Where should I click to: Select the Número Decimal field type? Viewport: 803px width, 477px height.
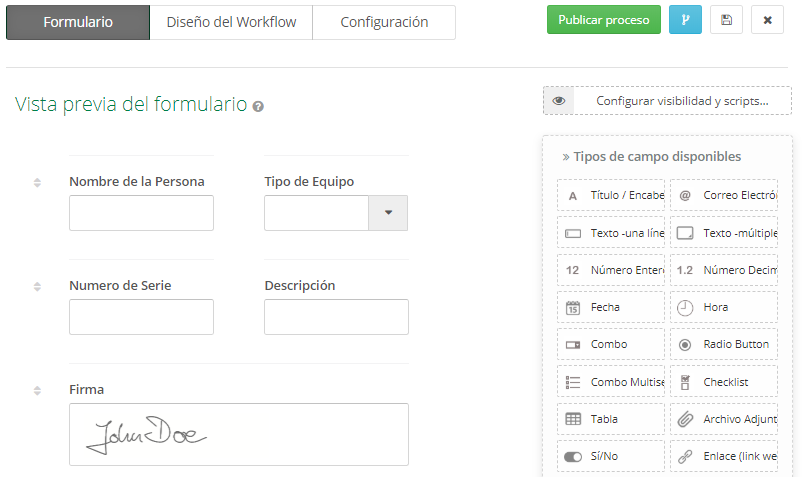(724, 270)
